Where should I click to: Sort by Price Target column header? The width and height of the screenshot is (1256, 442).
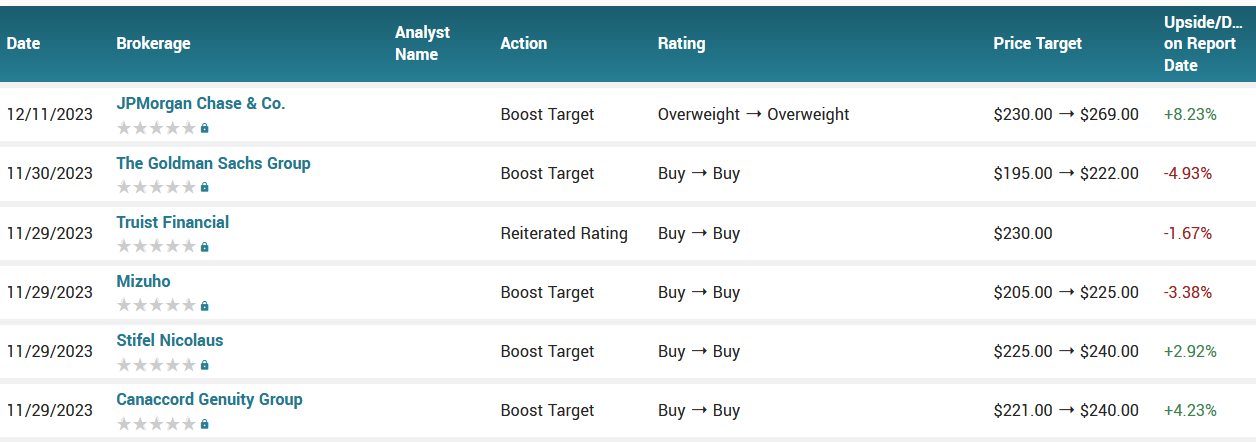[1037, 44]
